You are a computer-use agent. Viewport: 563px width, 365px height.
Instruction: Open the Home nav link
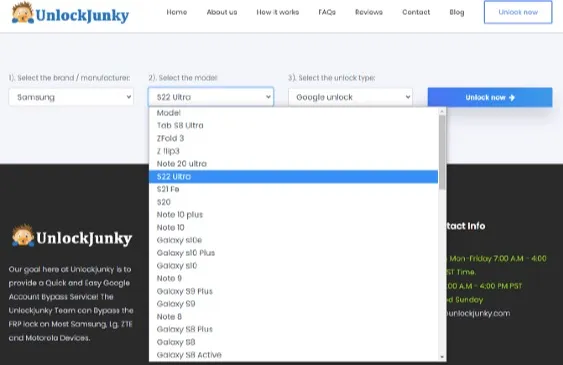coord(177,12)
